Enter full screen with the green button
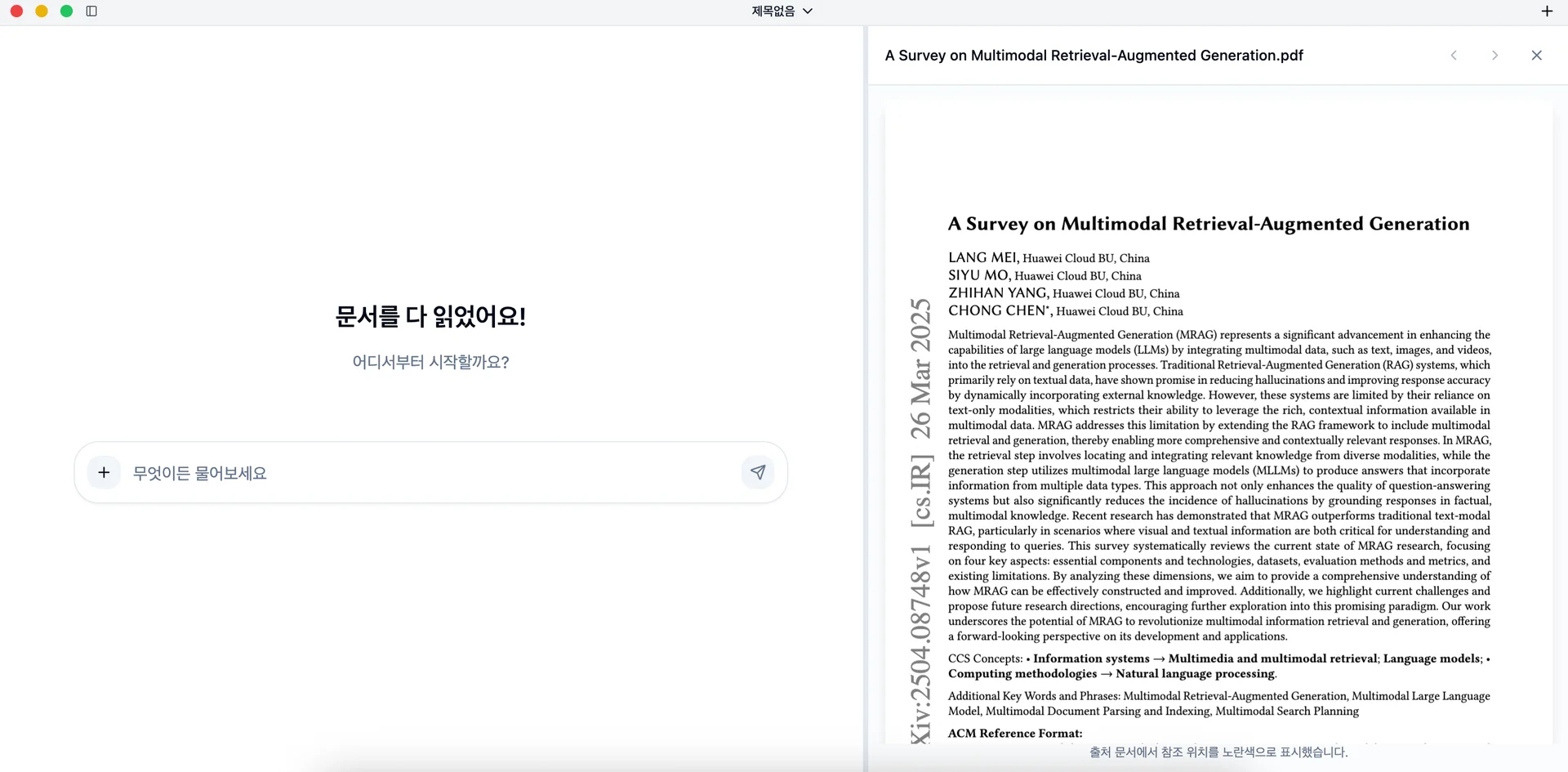 (66, 11)
